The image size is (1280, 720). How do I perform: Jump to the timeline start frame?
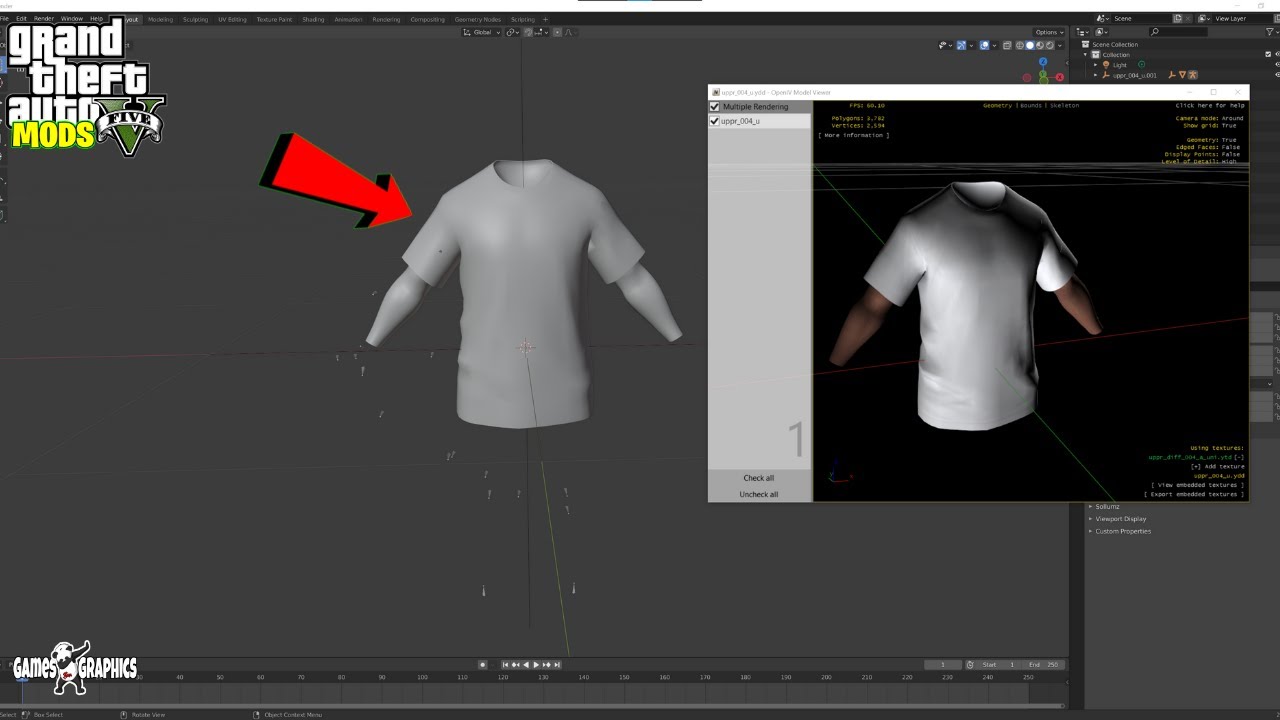[505, 665]
